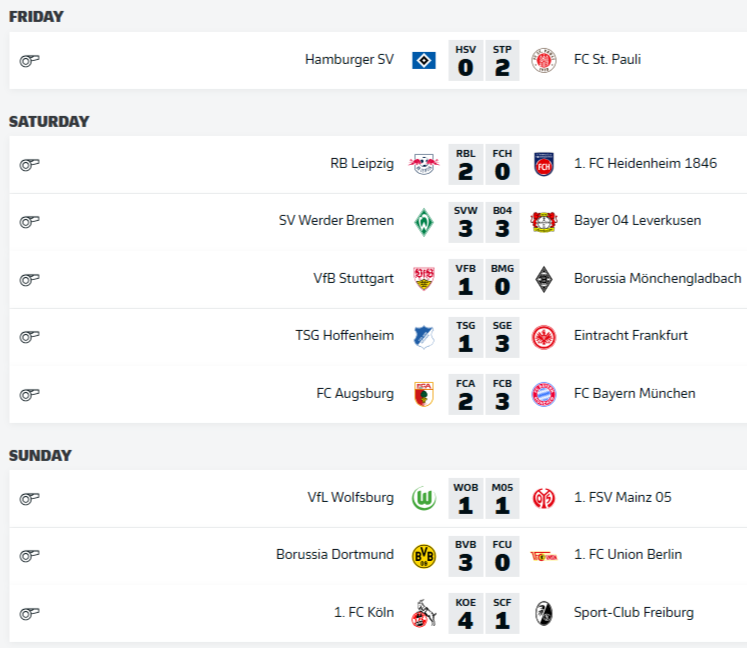Select the TSG Hoffenheim team name

tap(344, 336)
